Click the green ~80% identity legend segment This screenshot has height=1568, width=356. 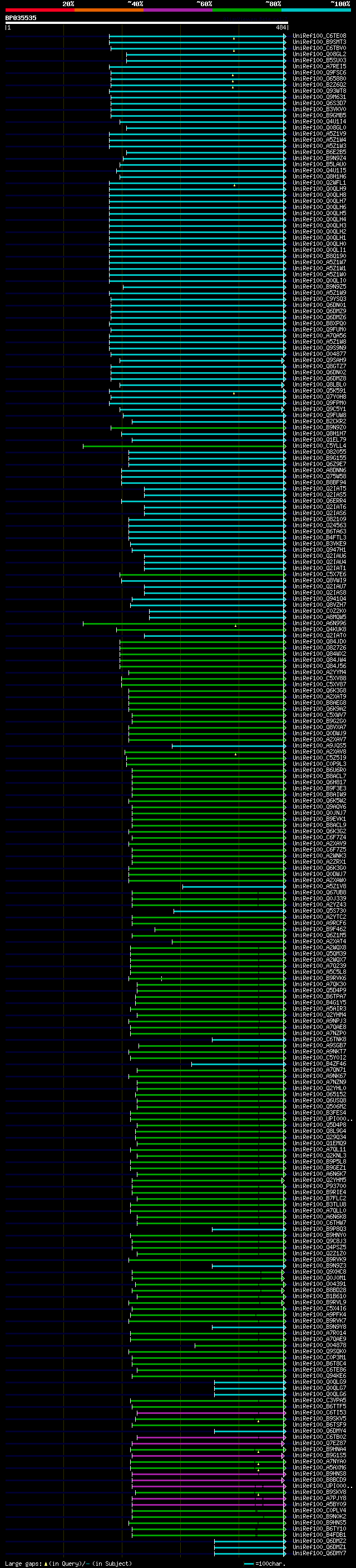click(x=247, y=10)
